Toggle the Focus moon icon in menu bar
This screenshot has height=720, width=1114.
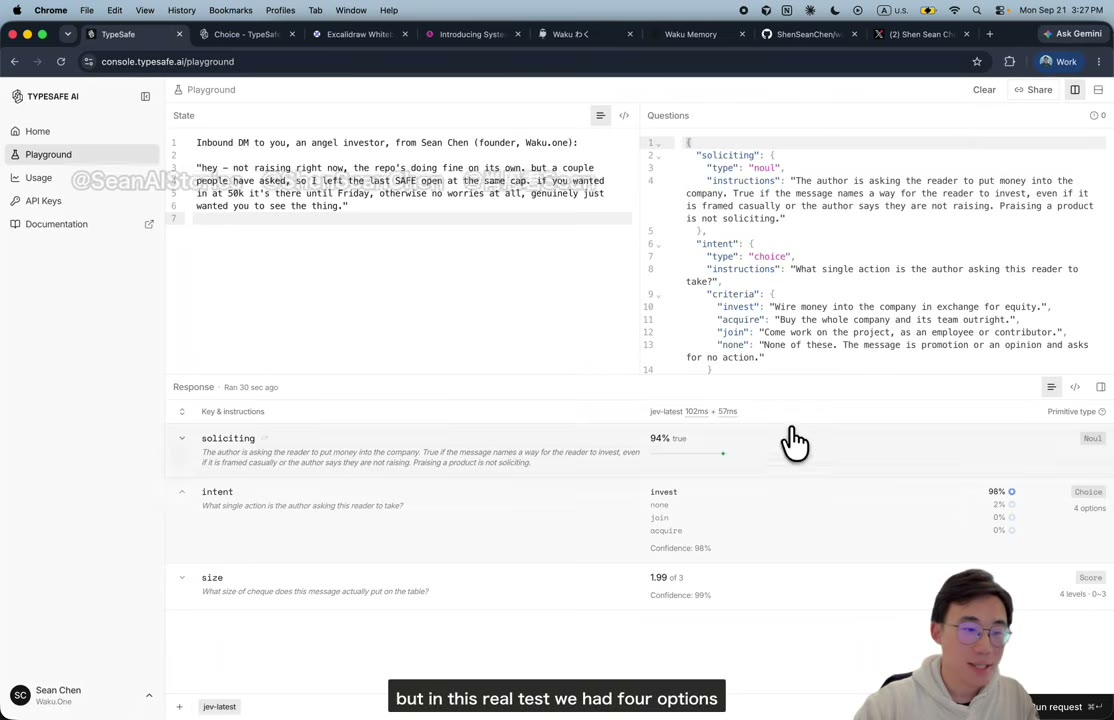[835, 11]
